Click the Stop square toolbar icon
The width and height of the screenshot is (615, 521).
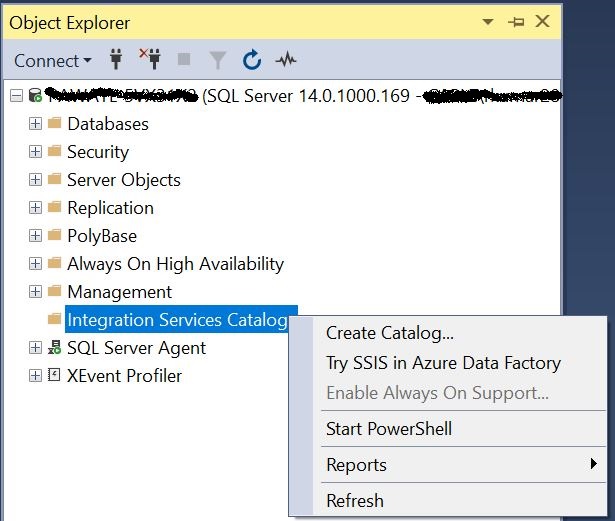(x=184, y=60)
